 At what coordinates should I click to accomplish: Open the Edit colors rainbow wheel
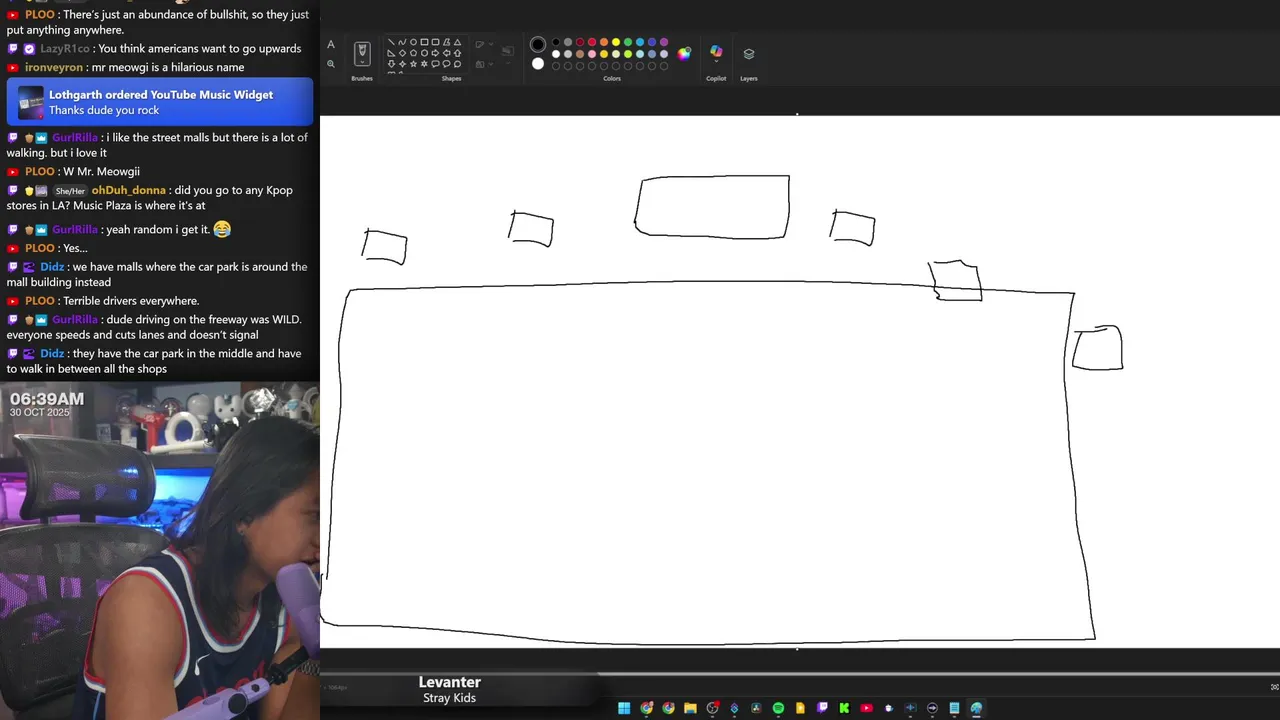pyautogui.click(x=683, y=54)
